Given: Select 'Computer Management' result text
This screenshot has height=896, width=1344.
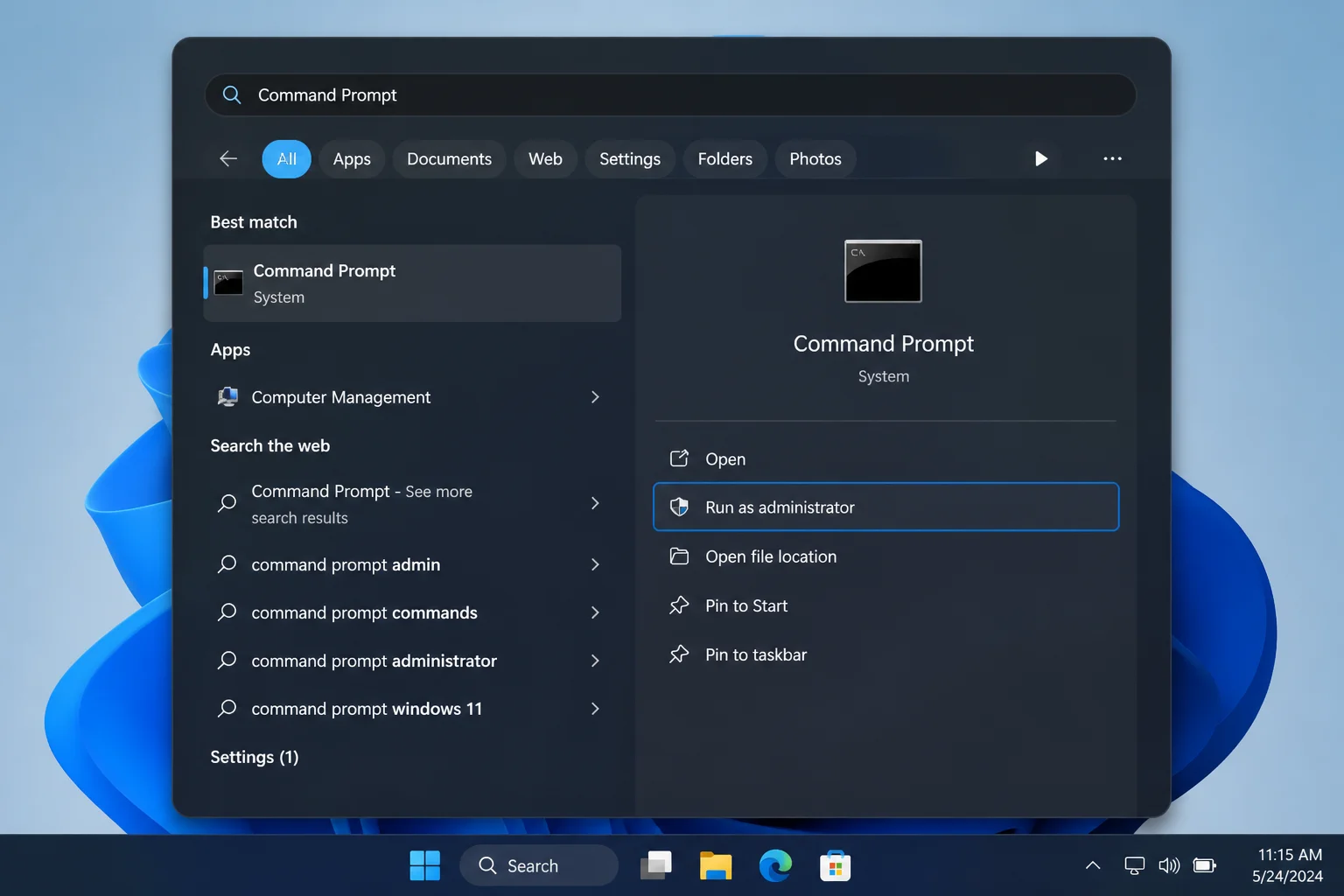Looking at the screenshot, I should coord(341,397).
